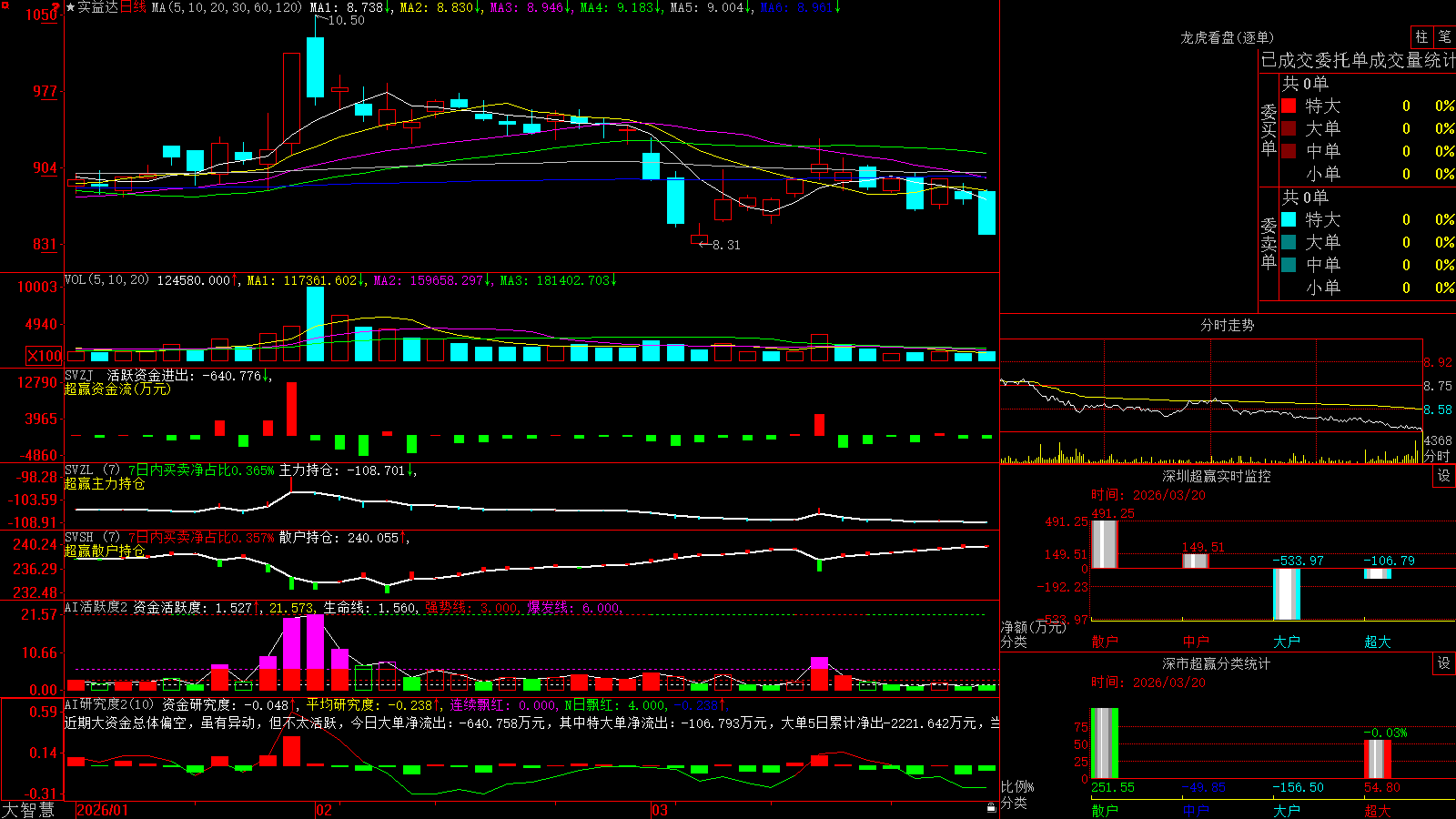Image resolution: width=1456 pixels, height=819 pixels.
Task: Switch order view to 柱 bar mode
Action: 1421,36
